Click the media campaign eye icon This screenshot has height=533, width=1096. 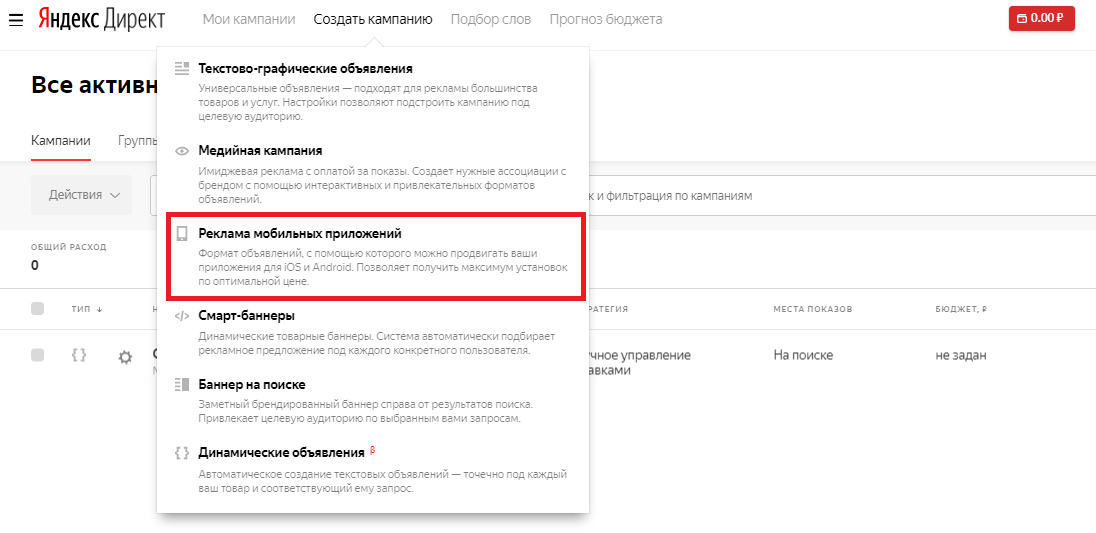[x=182, y=151]
